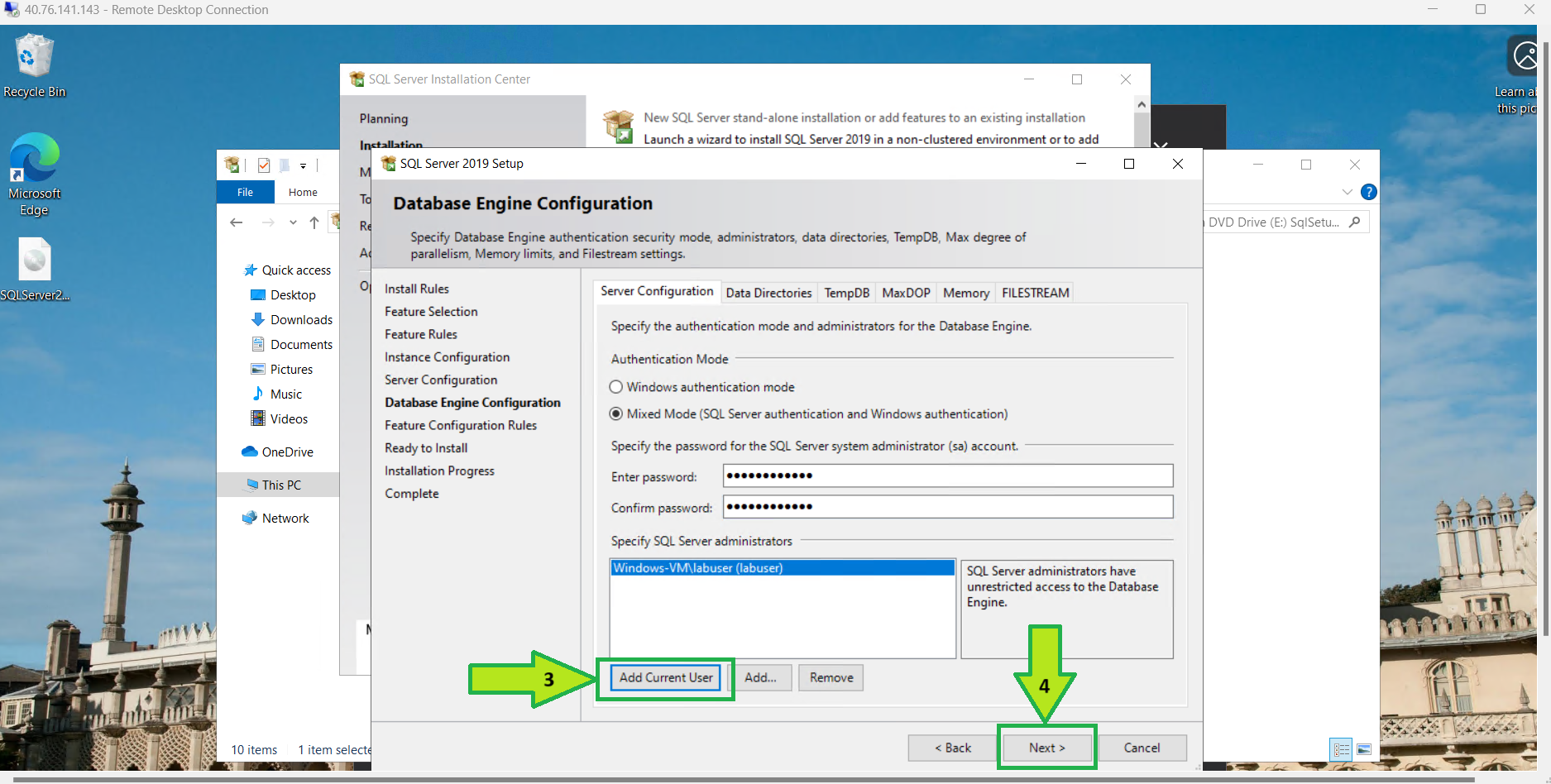Screen dimensions: 1551x784
Task: Switch to the Data Directories tab
Action: tap(768, 293)
